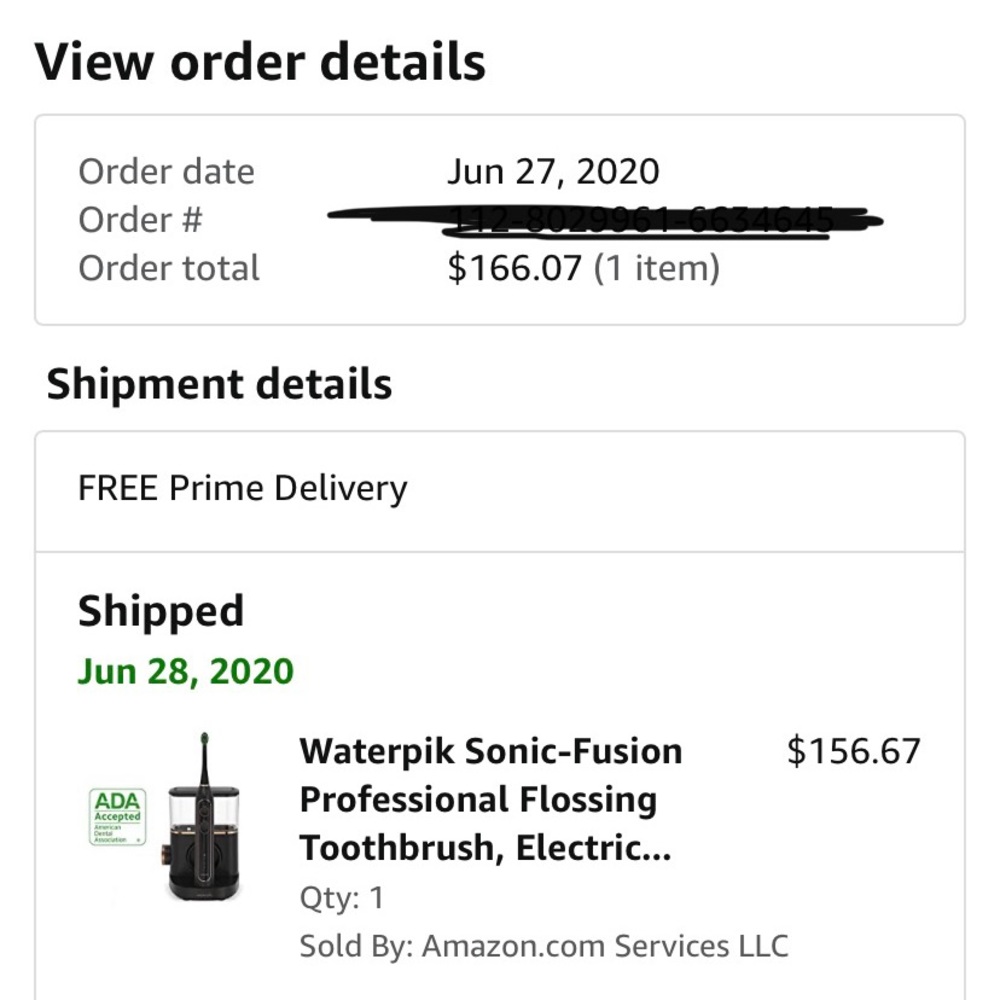Click the Shipped status heading
The height and width of the screenshot is (1000, 1000).
point(161,610)
